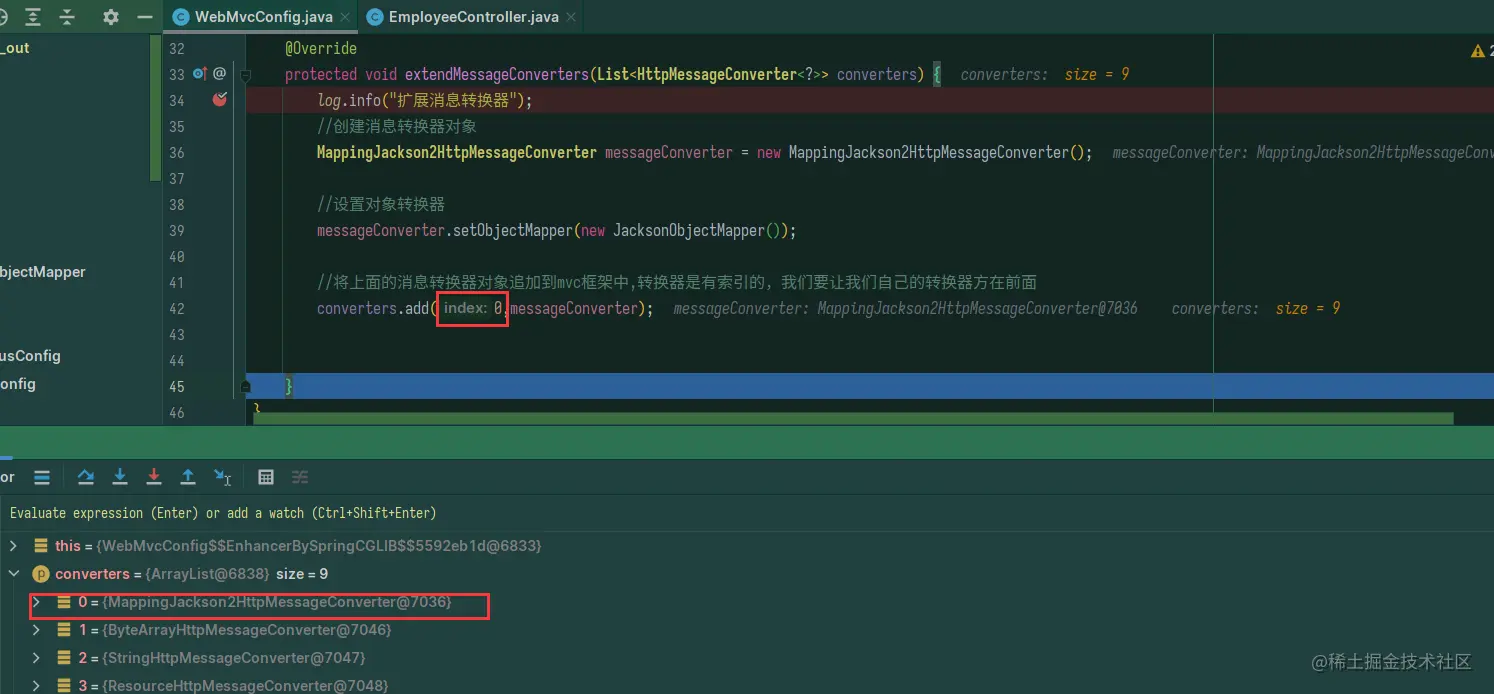Click the Step Over debugger icon

86,477
